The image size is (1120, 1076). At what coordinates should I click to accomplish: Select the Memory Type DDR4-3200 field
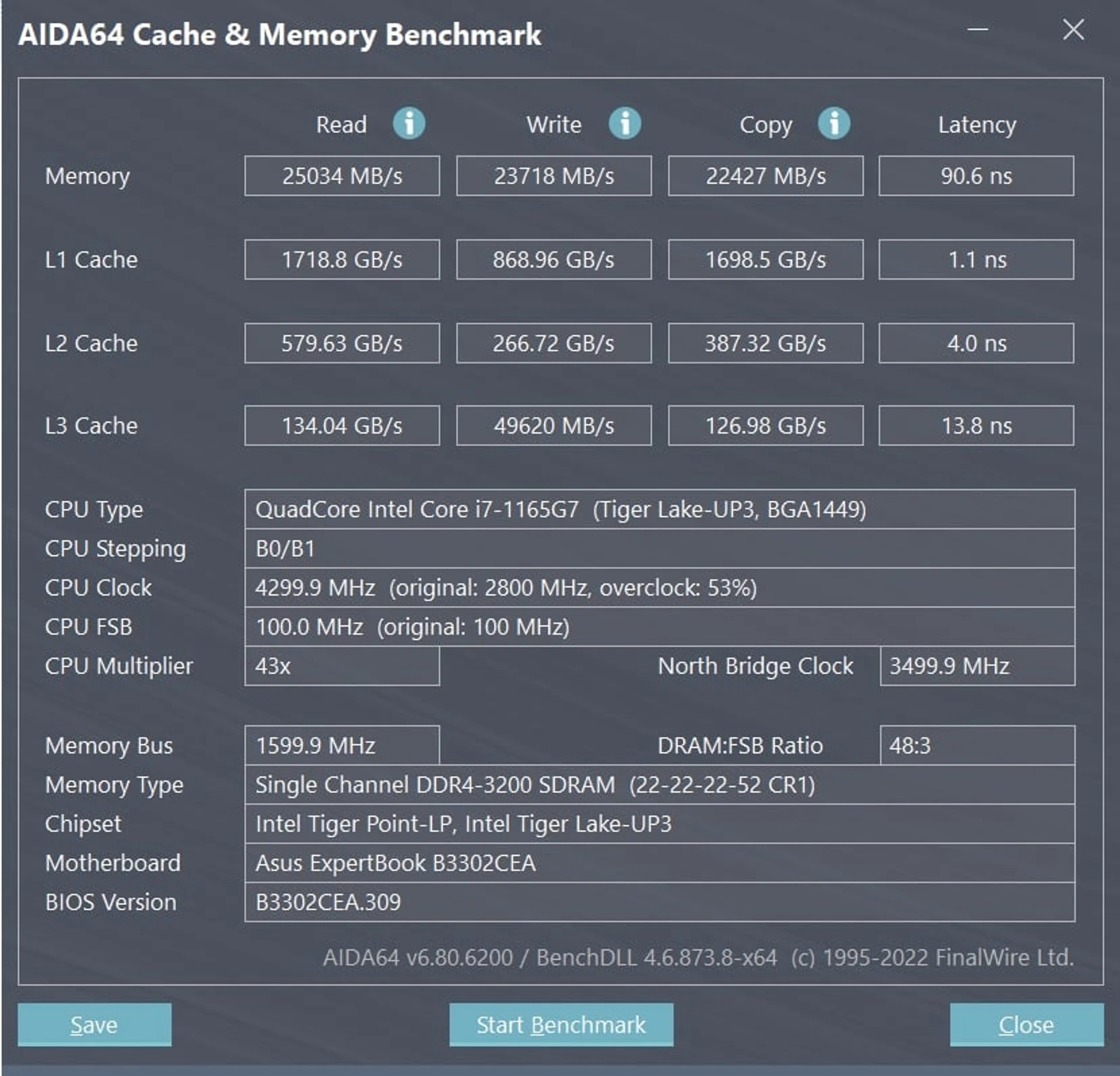[x=659, y=784]
